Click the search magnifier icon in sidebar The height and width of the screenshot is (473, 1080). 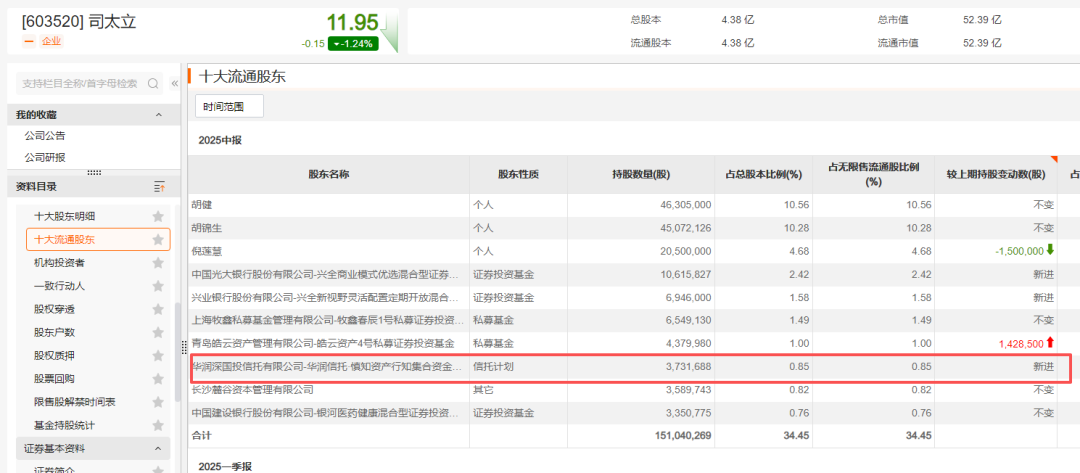click(x=153, y=83)
